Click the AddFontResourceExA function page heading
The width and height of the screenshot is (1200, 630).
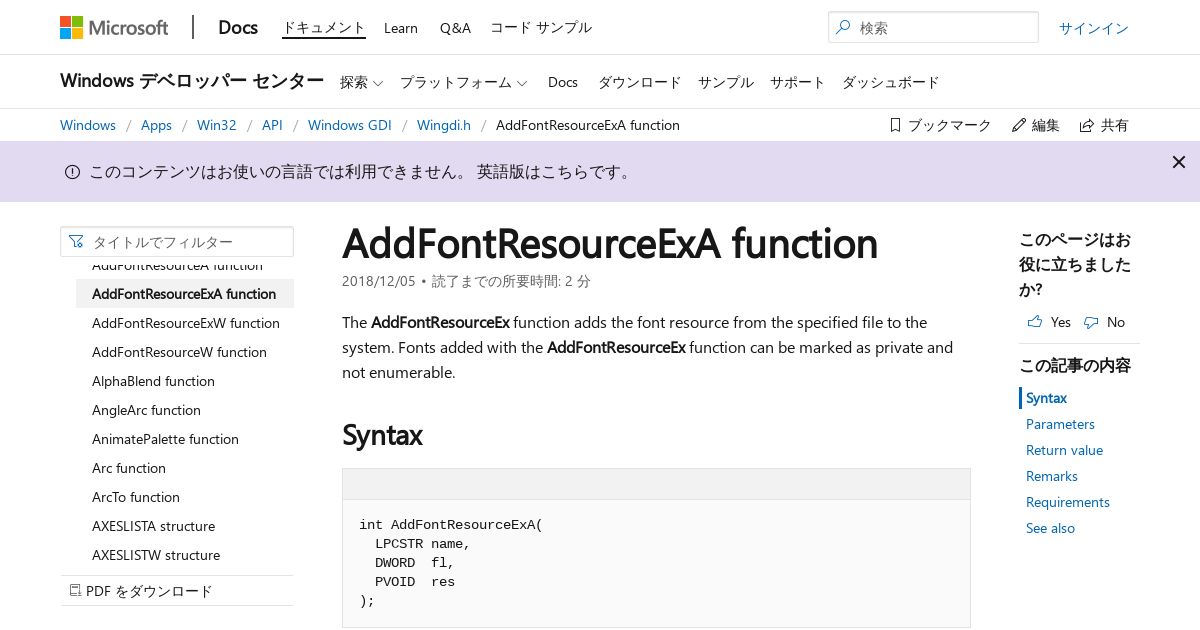point(610,244)
